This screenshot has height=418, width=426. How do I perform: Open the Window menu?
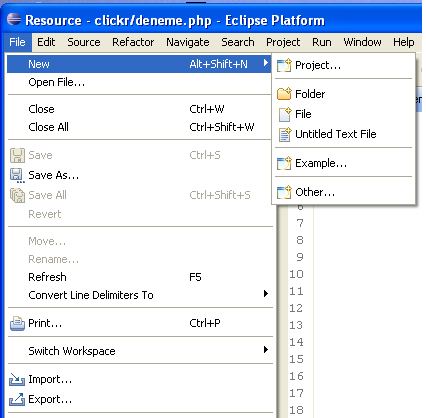click(362, 42)
